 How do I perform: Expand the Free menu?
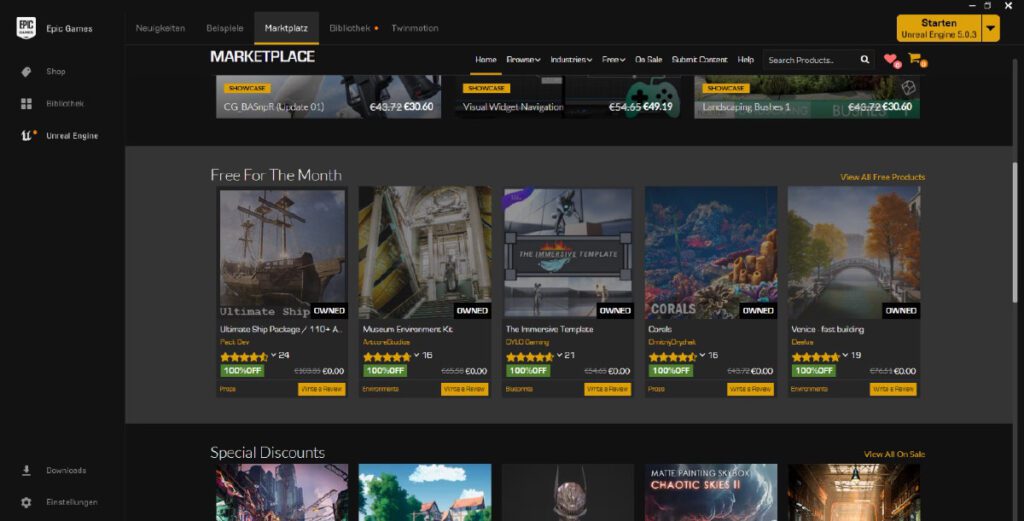(x=613, y=59)
